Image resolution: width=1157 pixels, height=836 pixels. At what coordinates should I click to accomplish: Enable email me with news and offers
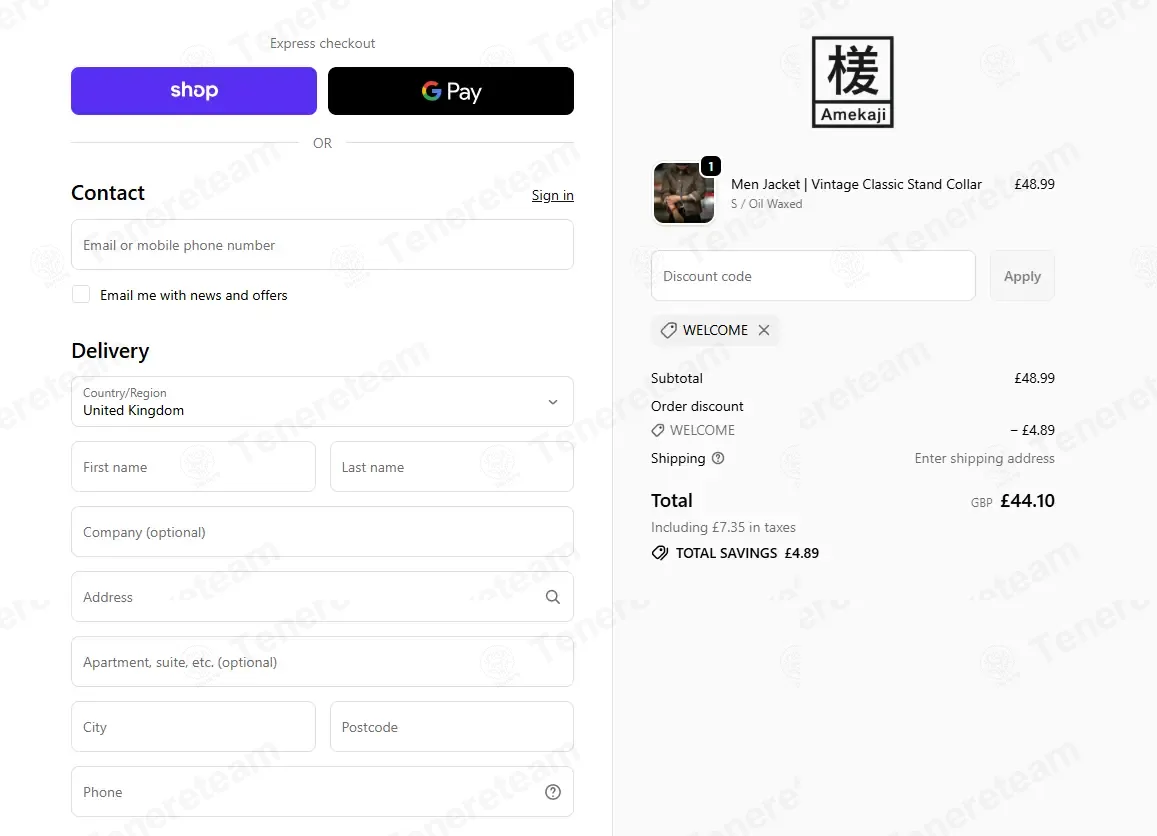point(81,294)
